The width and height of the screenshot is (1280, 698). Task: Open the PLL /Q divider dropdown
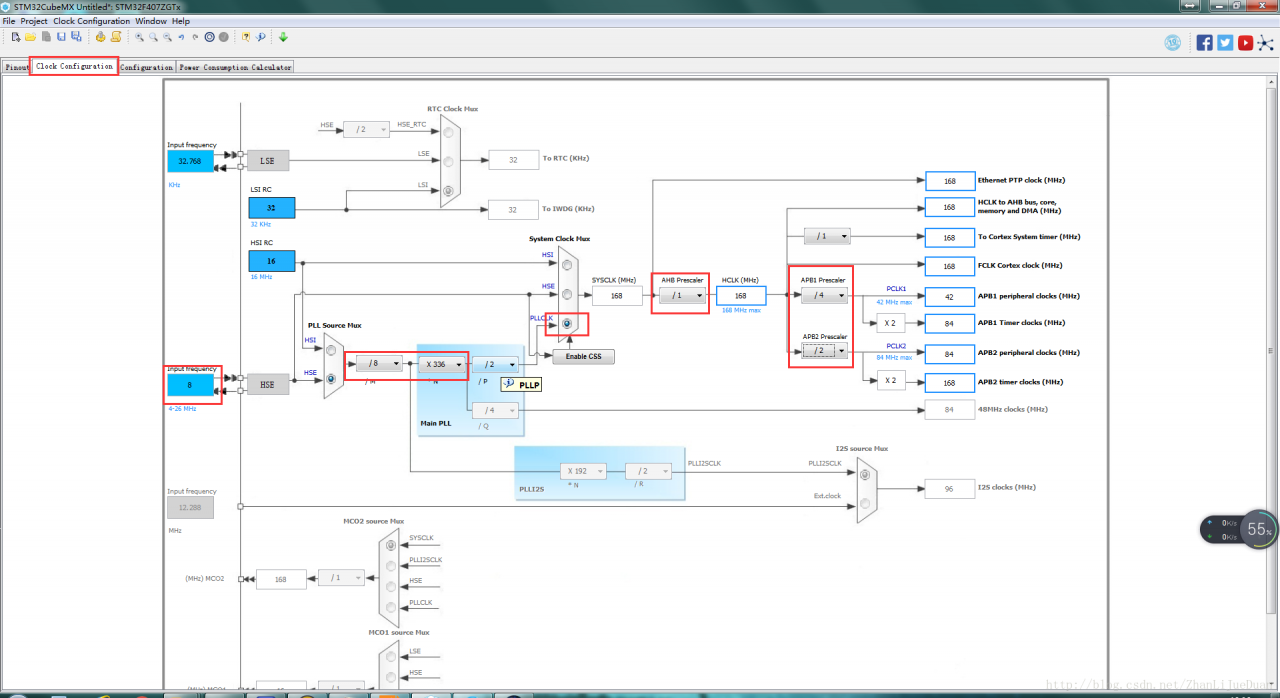tap(496, 410)
